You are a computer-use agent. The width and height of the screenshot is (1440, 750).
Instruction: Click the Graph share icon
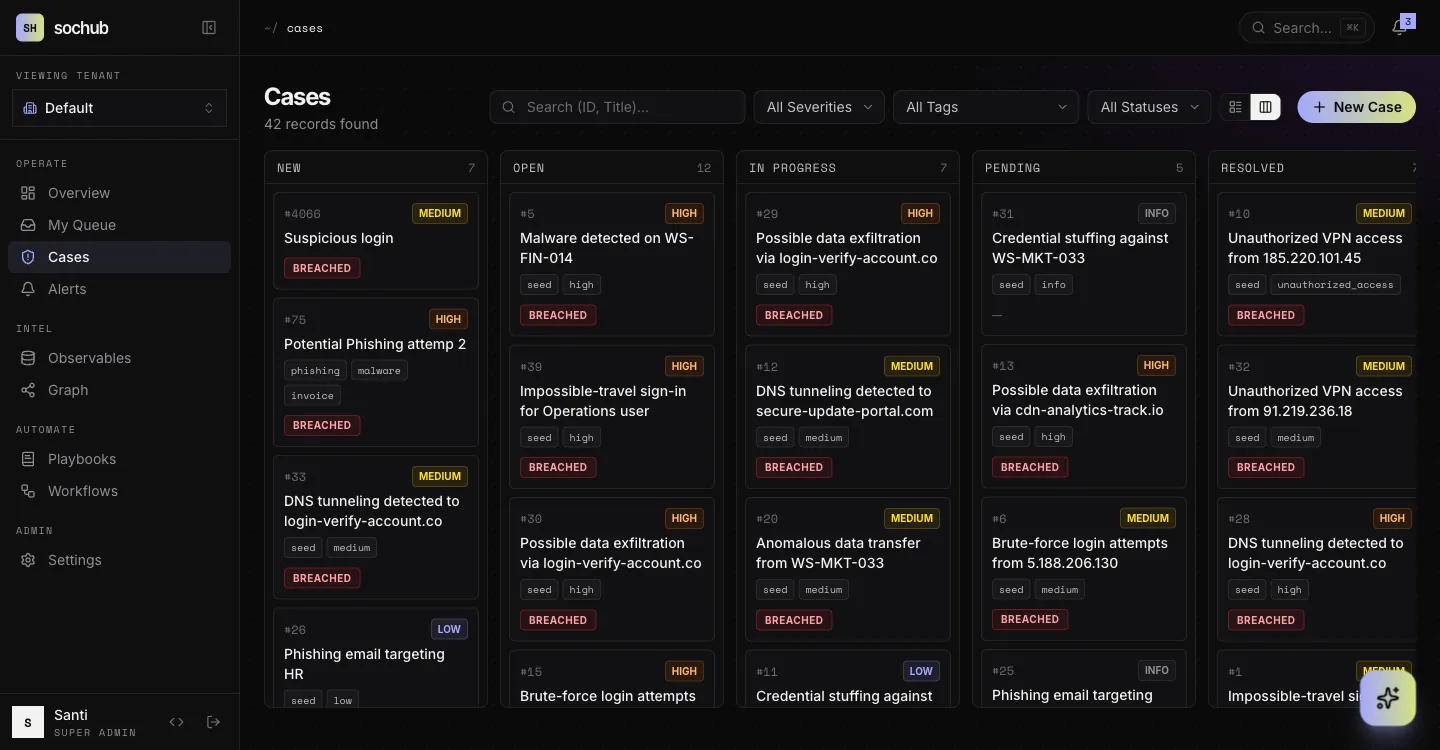click(x=28, y=390)
